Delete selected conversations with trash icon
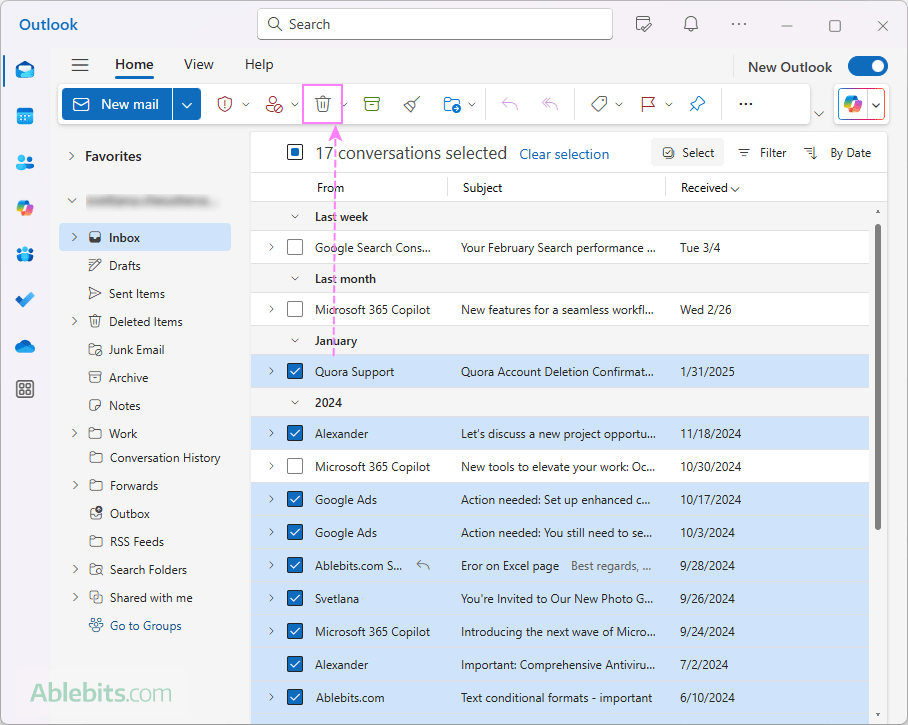The width and height of the screenshot is (908, 725). tap(323, 104)
